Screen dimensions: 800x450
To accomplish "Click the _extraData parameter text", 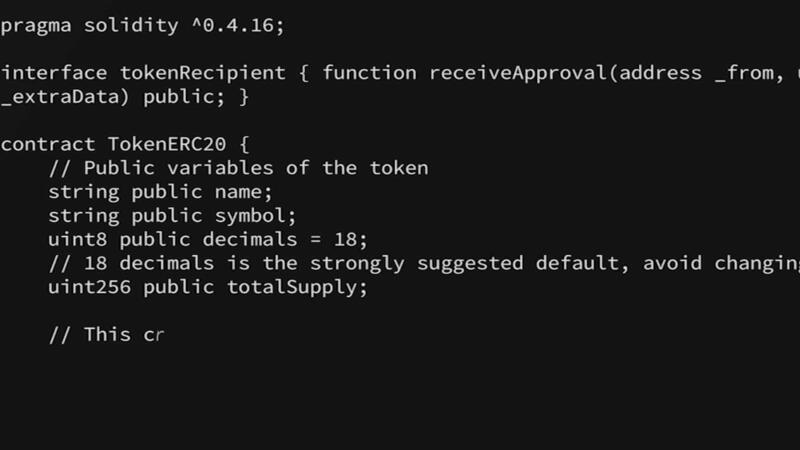I will pyautogui.click(x=59, y=97).
